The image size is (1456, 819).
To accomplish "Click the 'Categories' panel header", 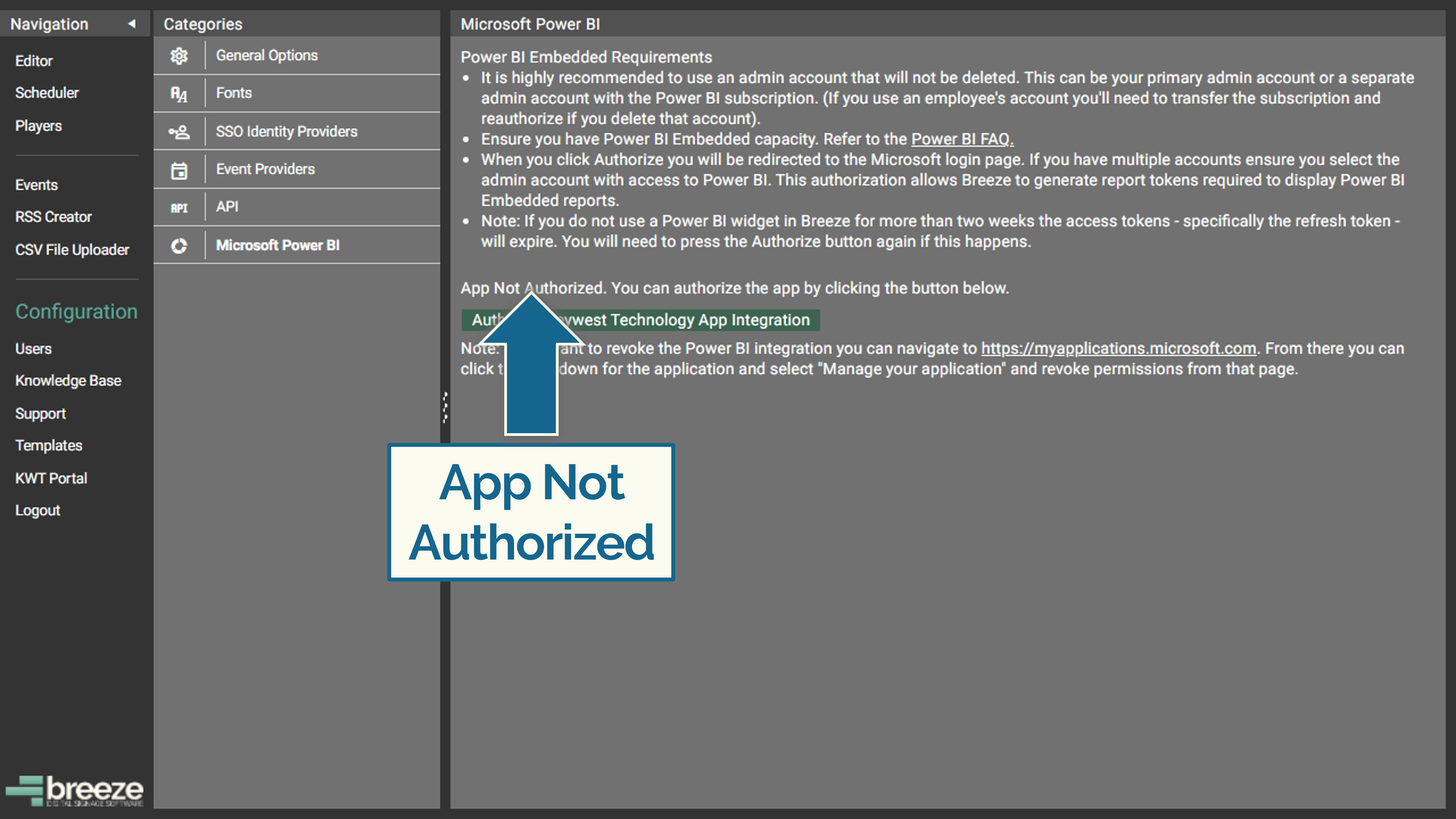I will coord(203,24).
